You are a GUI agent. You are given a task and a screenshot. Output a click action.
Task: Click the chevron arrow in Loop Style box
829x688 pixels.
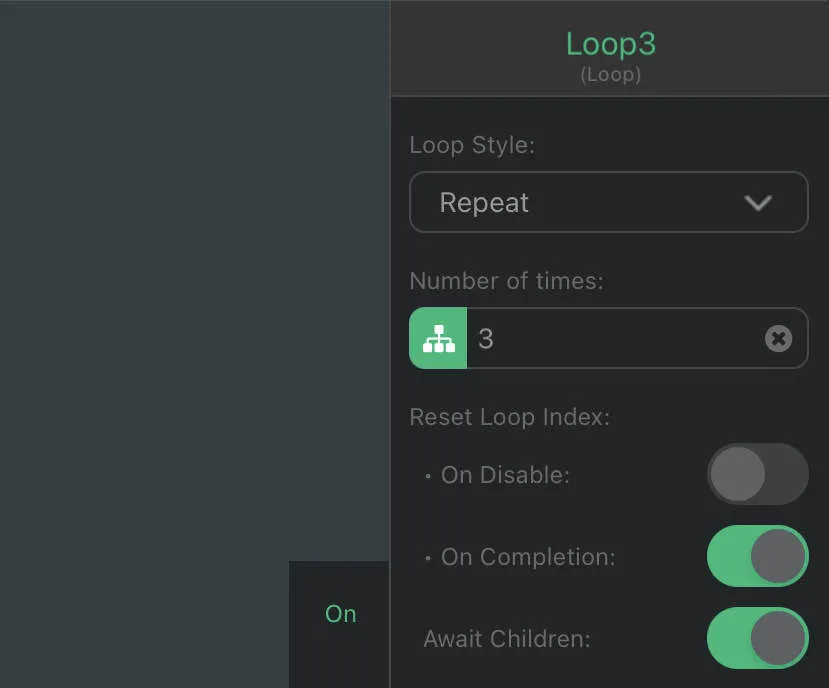(758, 203)
